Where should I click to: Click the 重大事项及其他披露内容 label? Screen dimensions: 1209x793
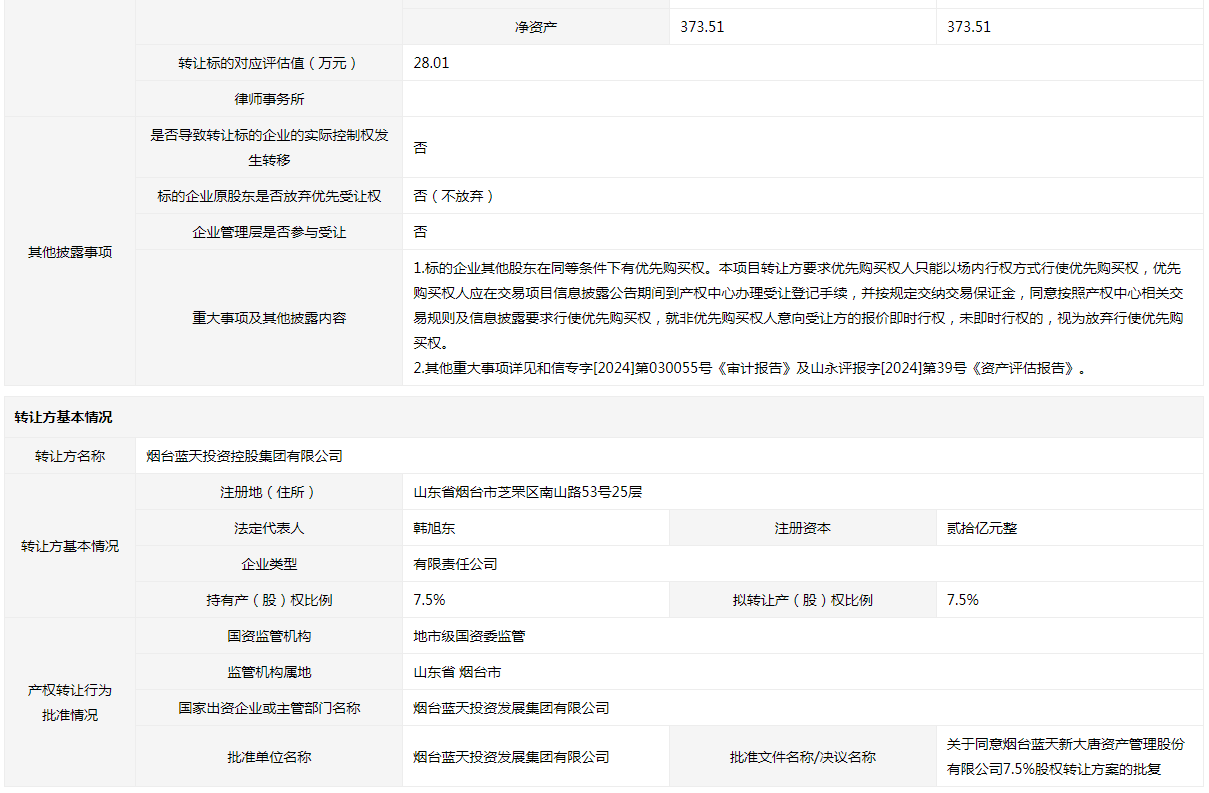269,318
